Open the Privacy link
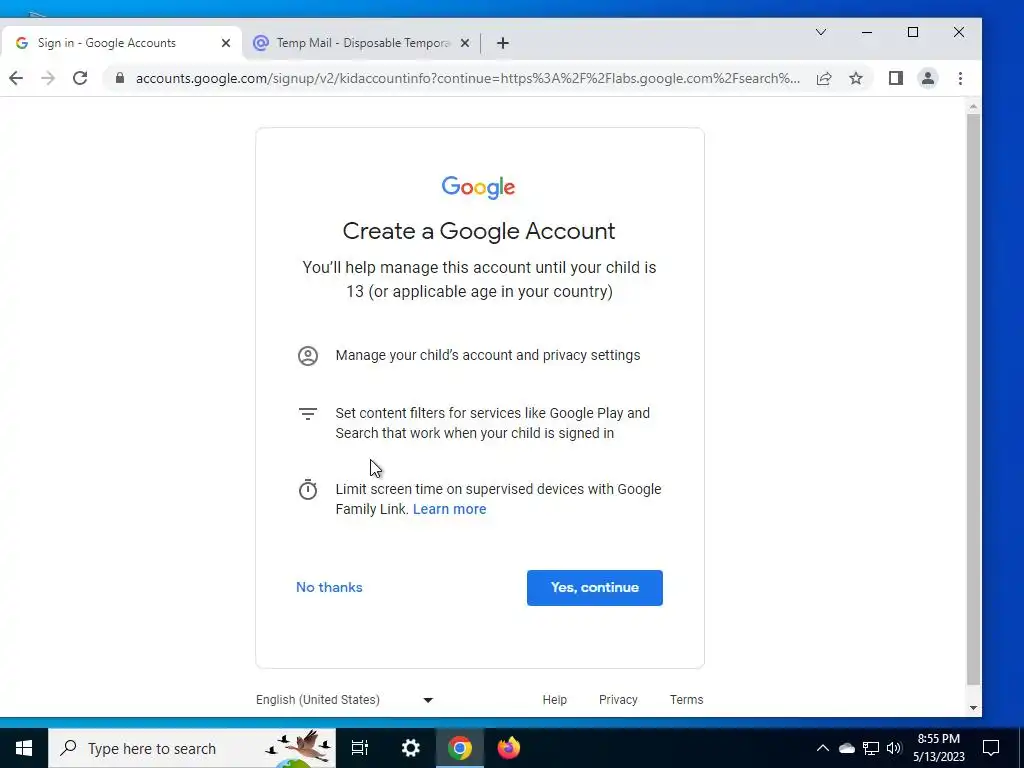 click(x=618, y=699)
